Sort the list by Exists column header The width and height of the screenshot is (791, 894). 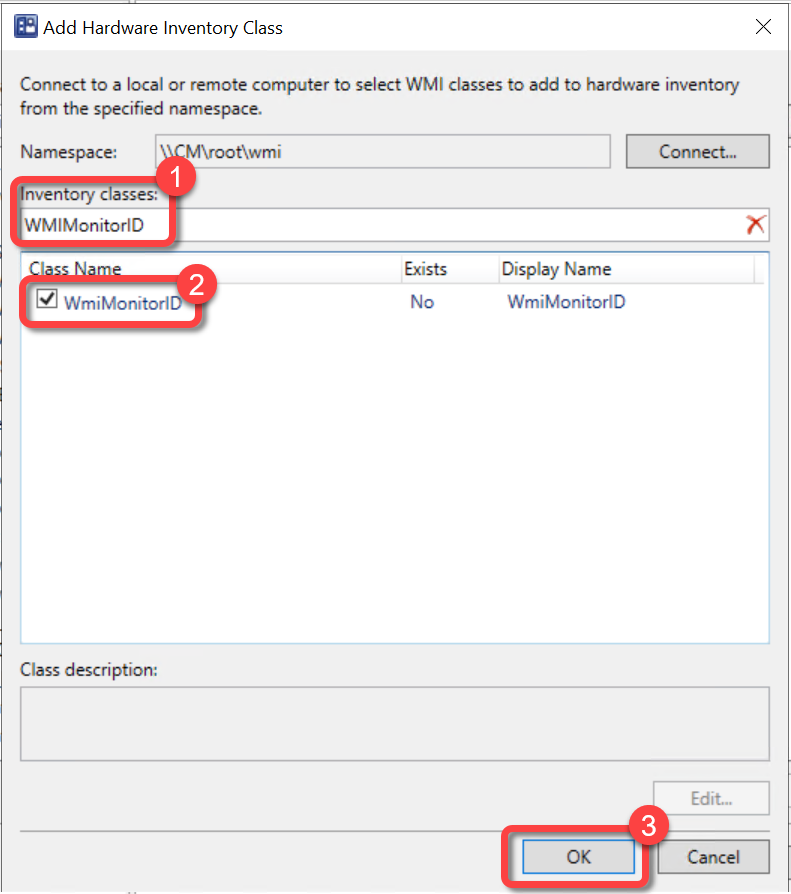click(446, 269)
